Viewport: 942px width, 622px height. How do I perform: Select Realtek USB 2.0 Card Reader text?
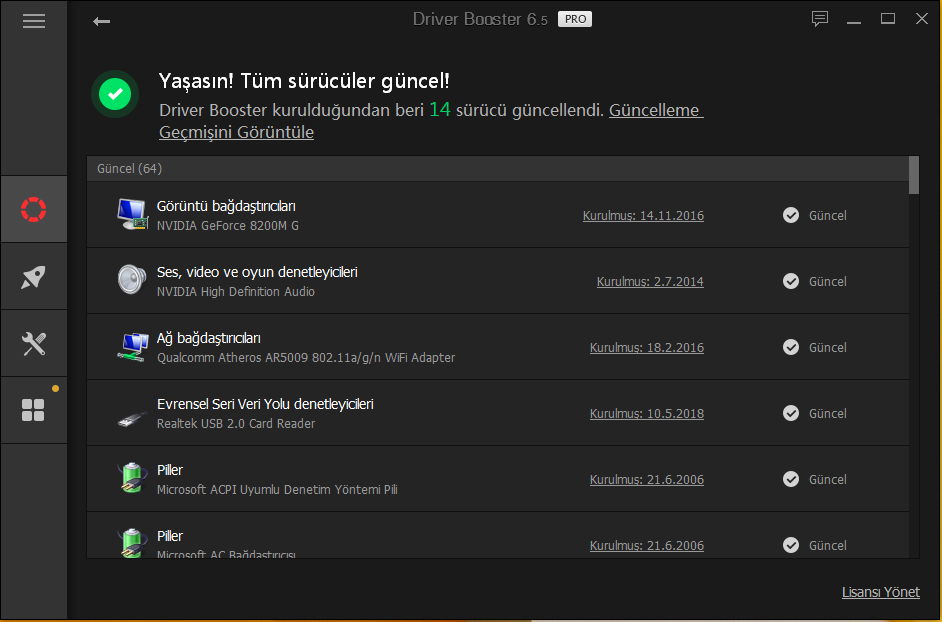point(236,424)
